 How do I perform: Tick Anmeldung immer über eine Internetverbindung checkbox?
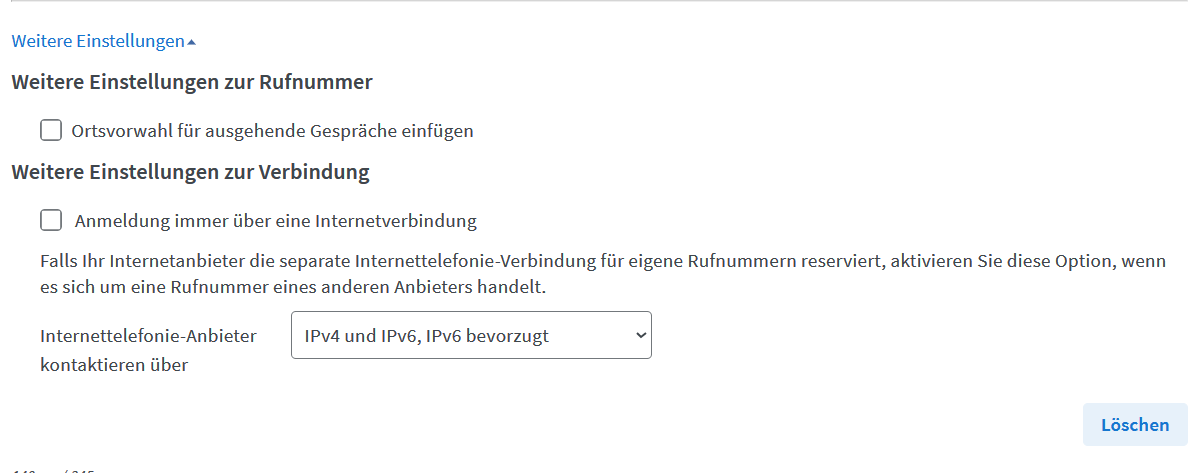point(51,221)
